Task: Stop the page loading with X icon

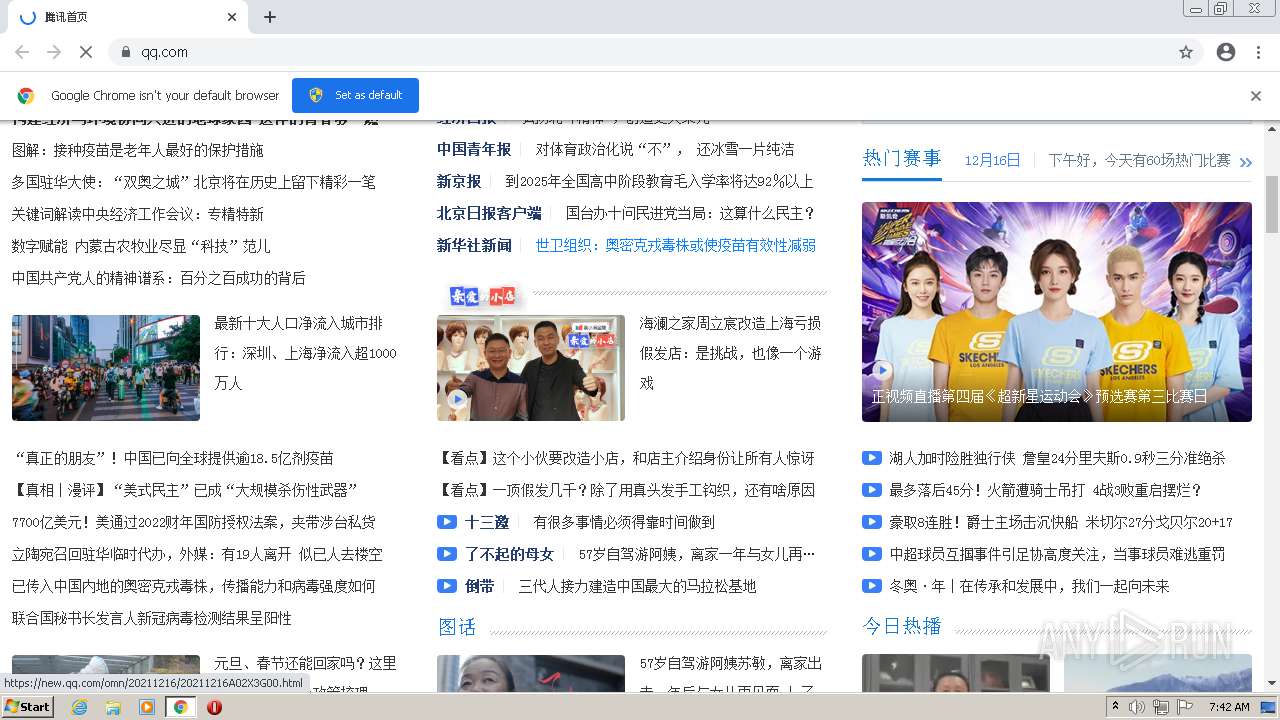Action: coord(86,52)
